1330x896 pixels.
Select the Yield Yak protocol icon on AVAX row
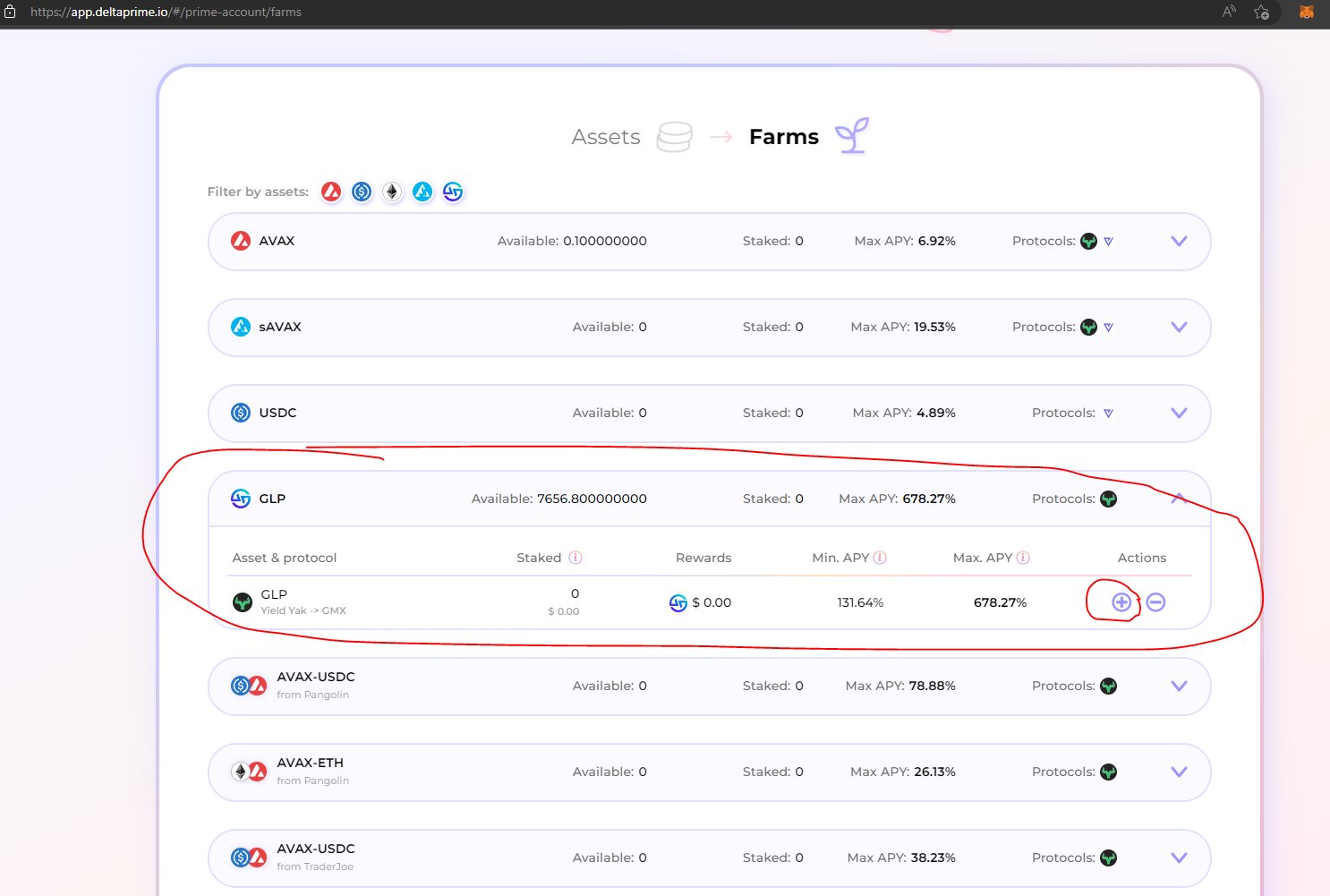click(x=1088, y=240)
